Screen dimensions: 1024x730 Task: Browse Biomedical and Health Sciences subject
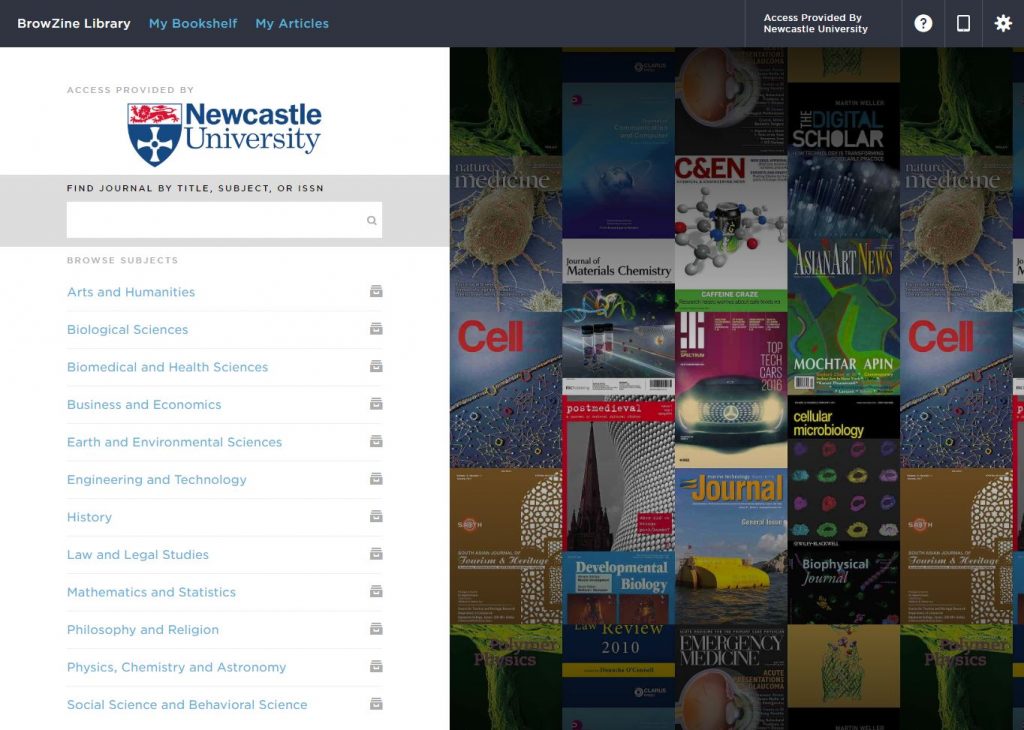pos(167,367)
